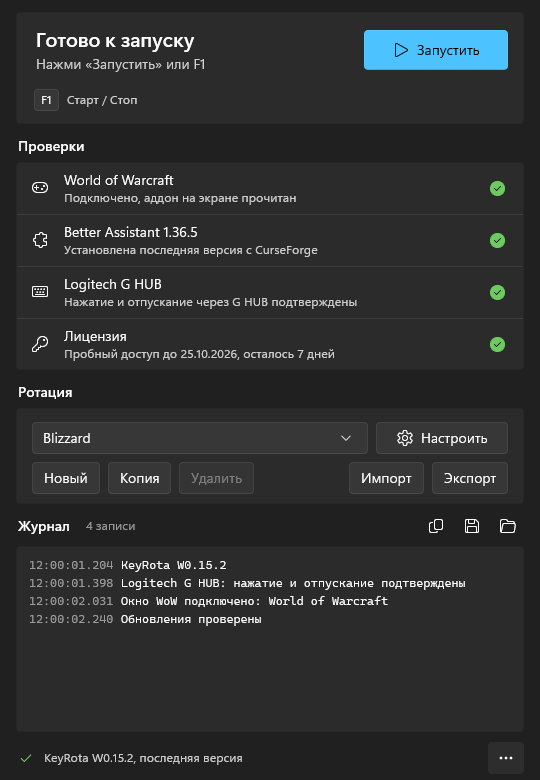This screenshot has width=540, height=780.
Task: Duplicate rotation using Копия button
Action: click(x=140, y=478)
